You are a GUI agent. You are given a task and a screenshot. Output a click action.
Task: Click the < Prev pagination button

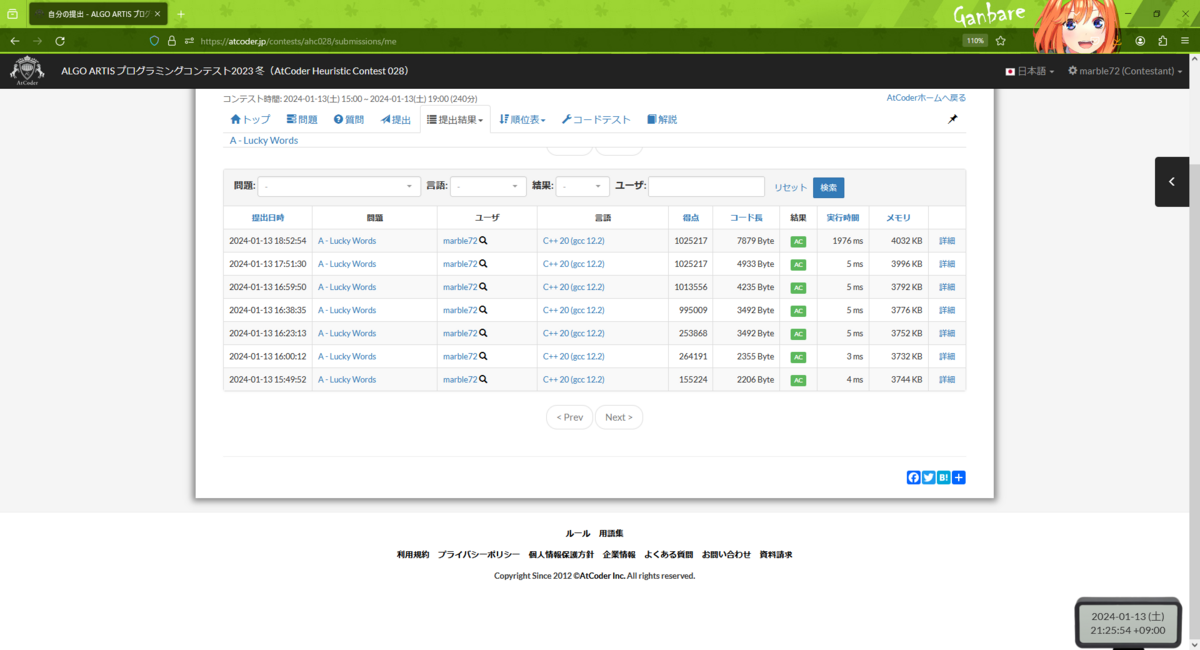[569, 417]
